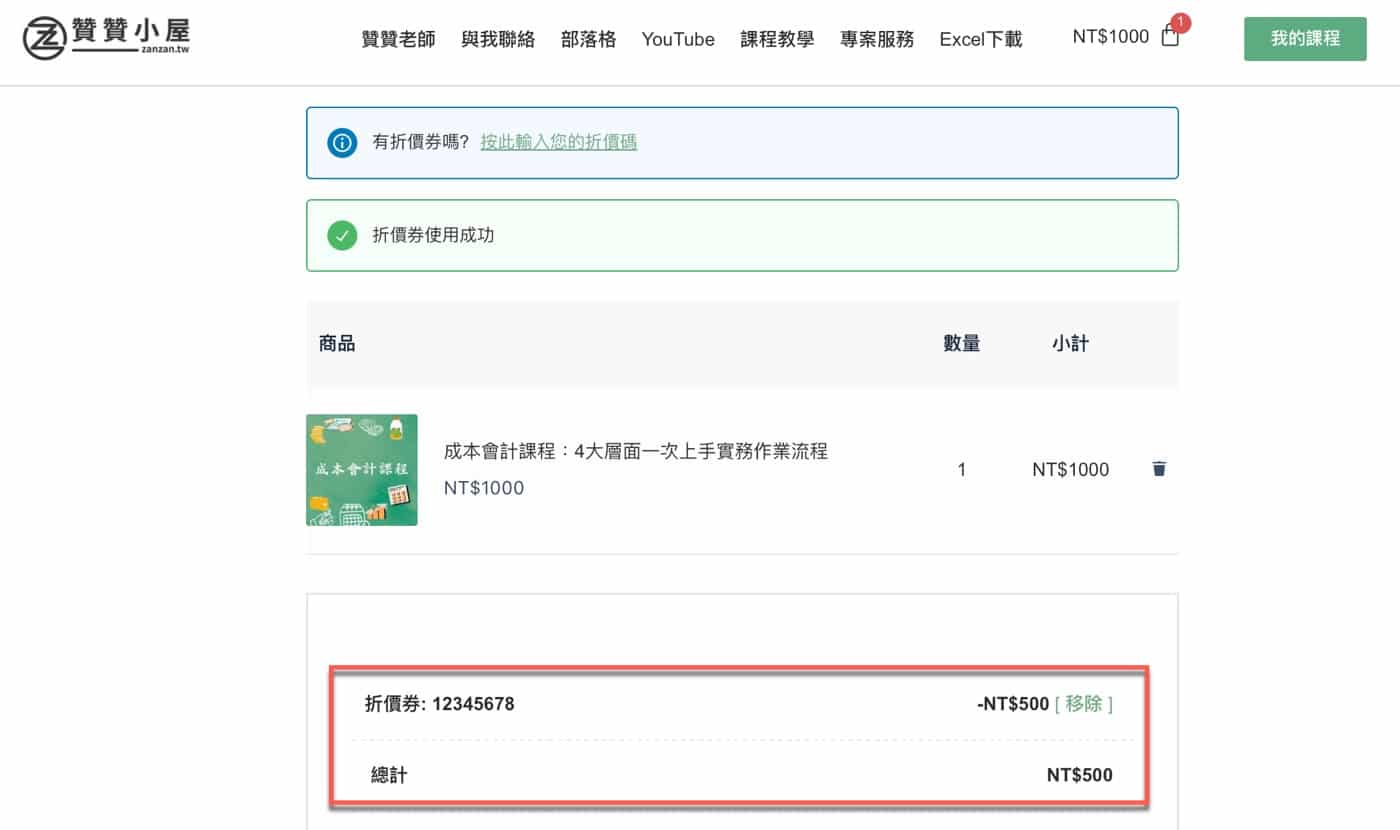
Task: Open the 部落格 nav item
Action: (x=588, y=39)
